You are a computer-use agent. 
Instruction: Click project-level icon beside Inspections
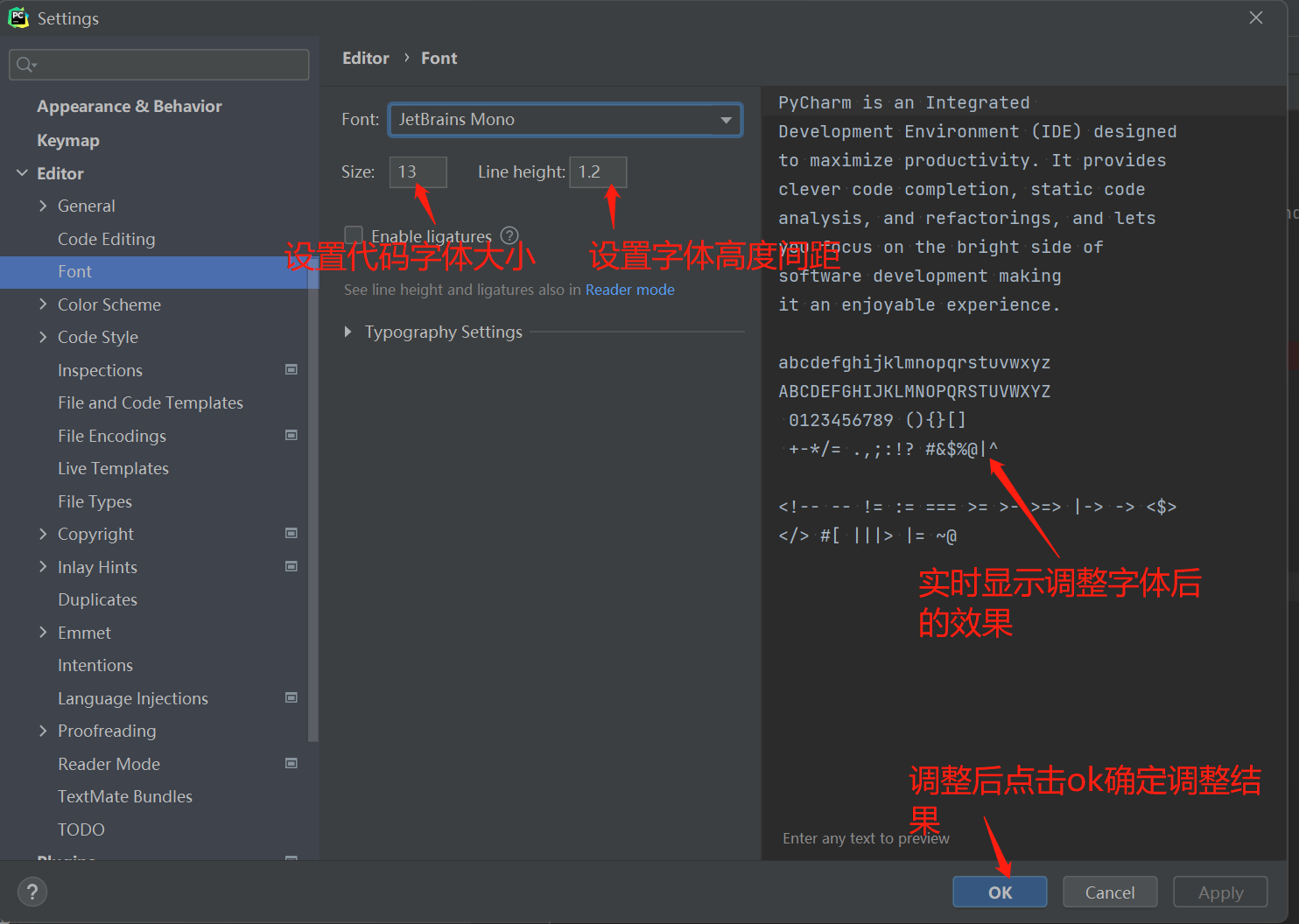pos(291,369)
